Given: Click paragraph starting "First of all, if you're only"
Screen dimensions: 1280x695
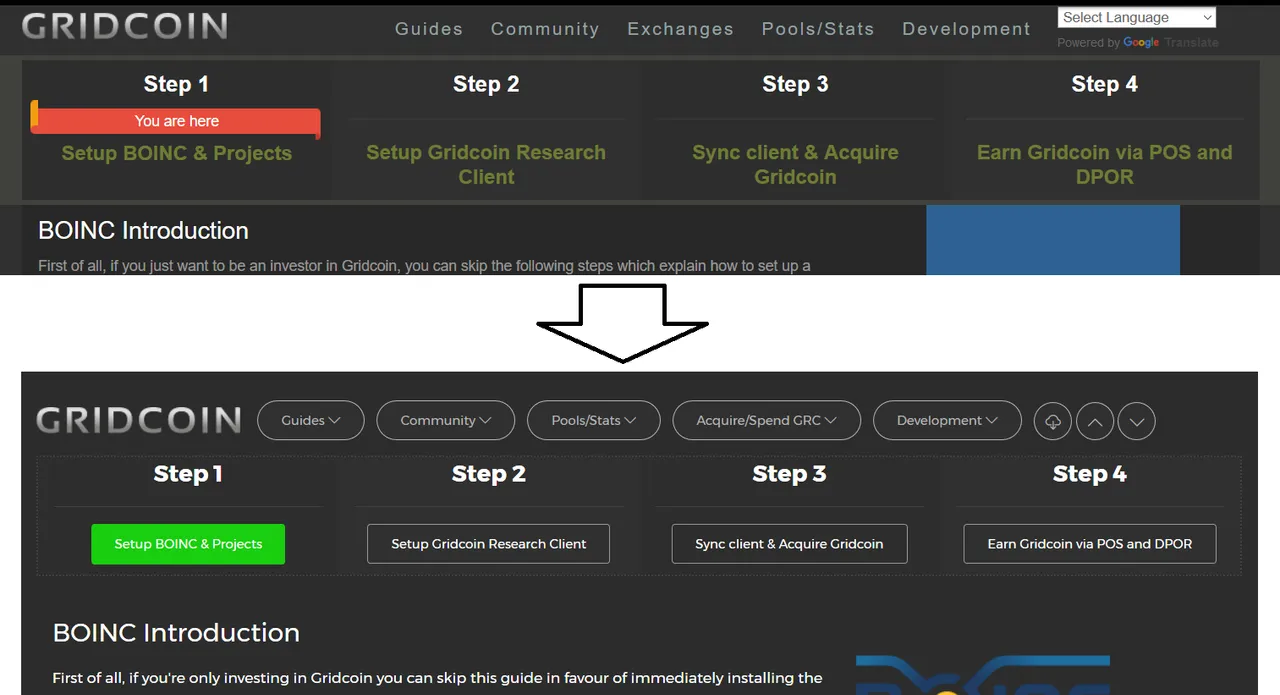Looking at the screenshot, I should (437, 678).
